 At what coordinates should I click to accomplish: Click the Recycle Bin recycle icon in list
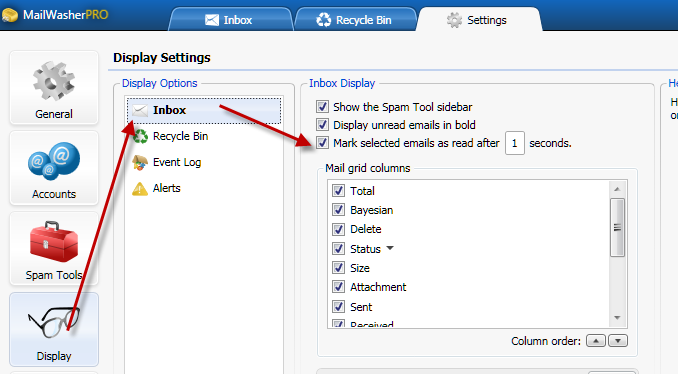click(x=140, y=136)
